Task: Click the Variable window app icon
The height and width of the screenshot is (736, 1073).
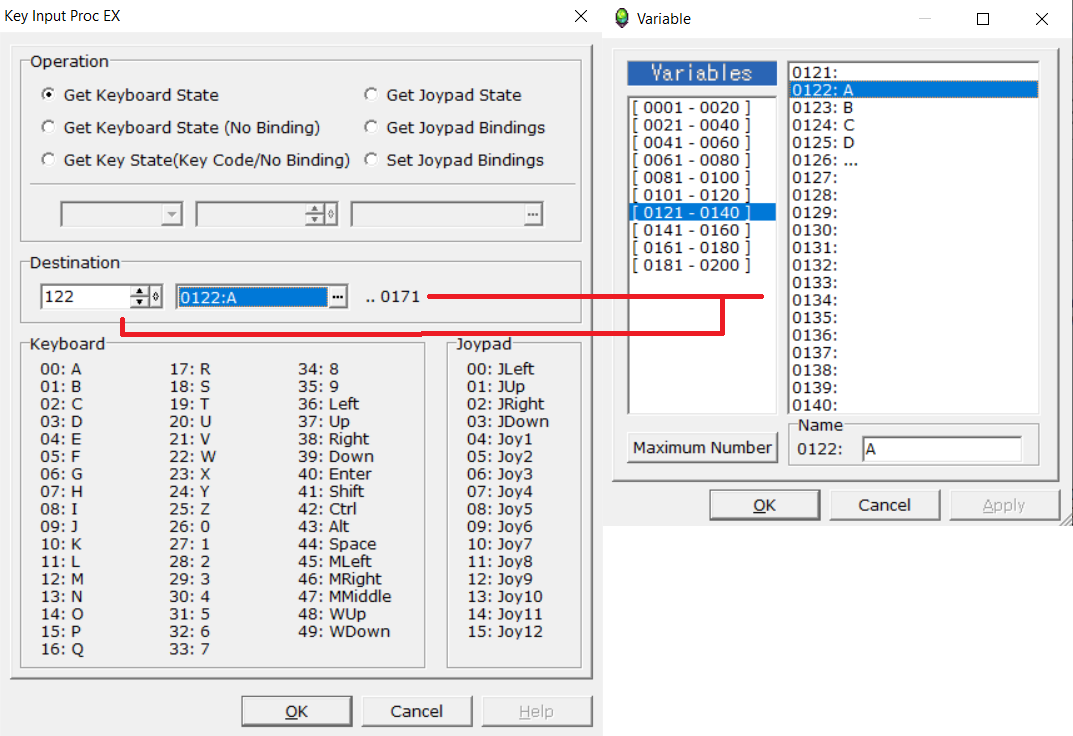Action: click(x=621, y=18)
